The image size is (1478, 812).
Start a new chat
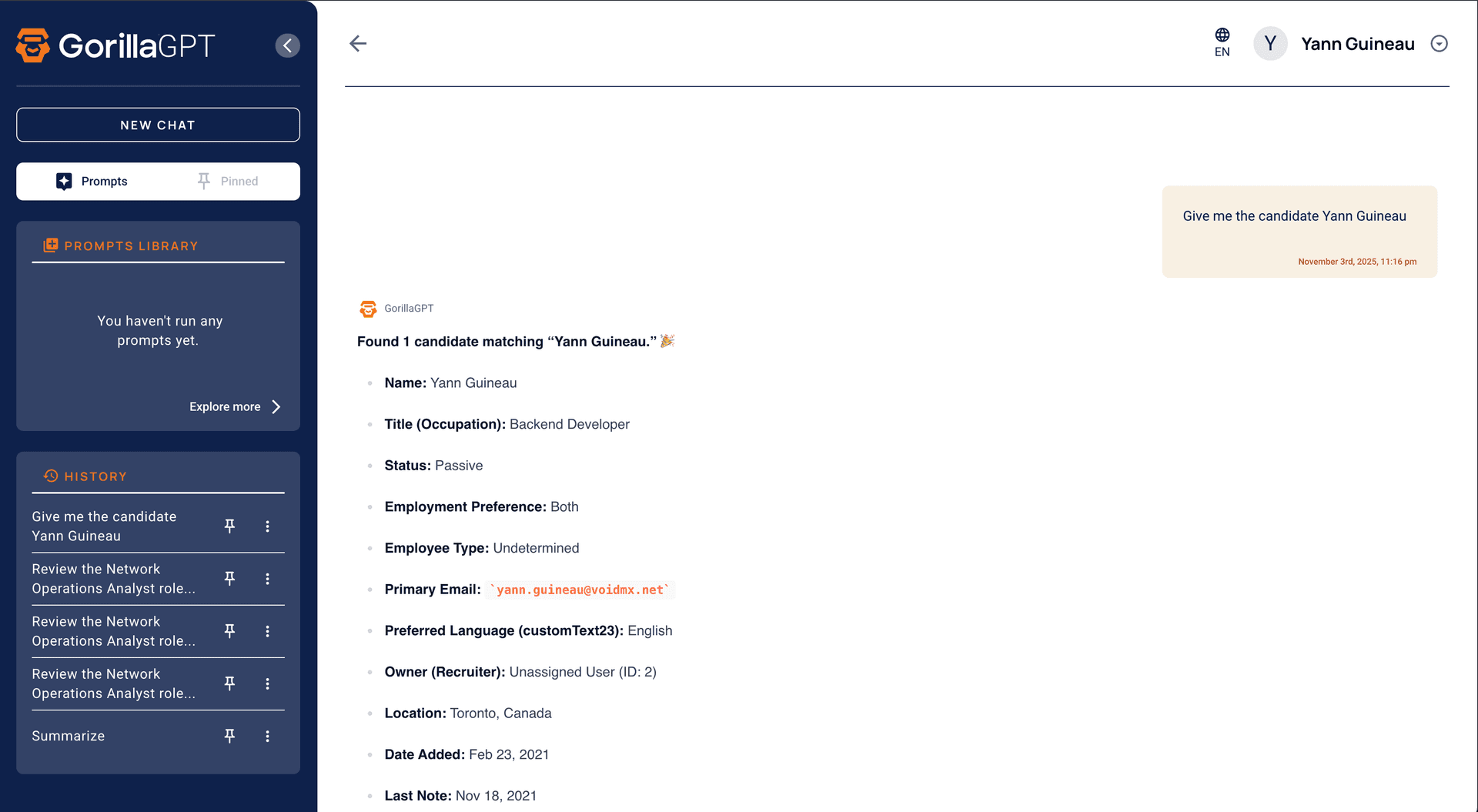tap(158, 125)
